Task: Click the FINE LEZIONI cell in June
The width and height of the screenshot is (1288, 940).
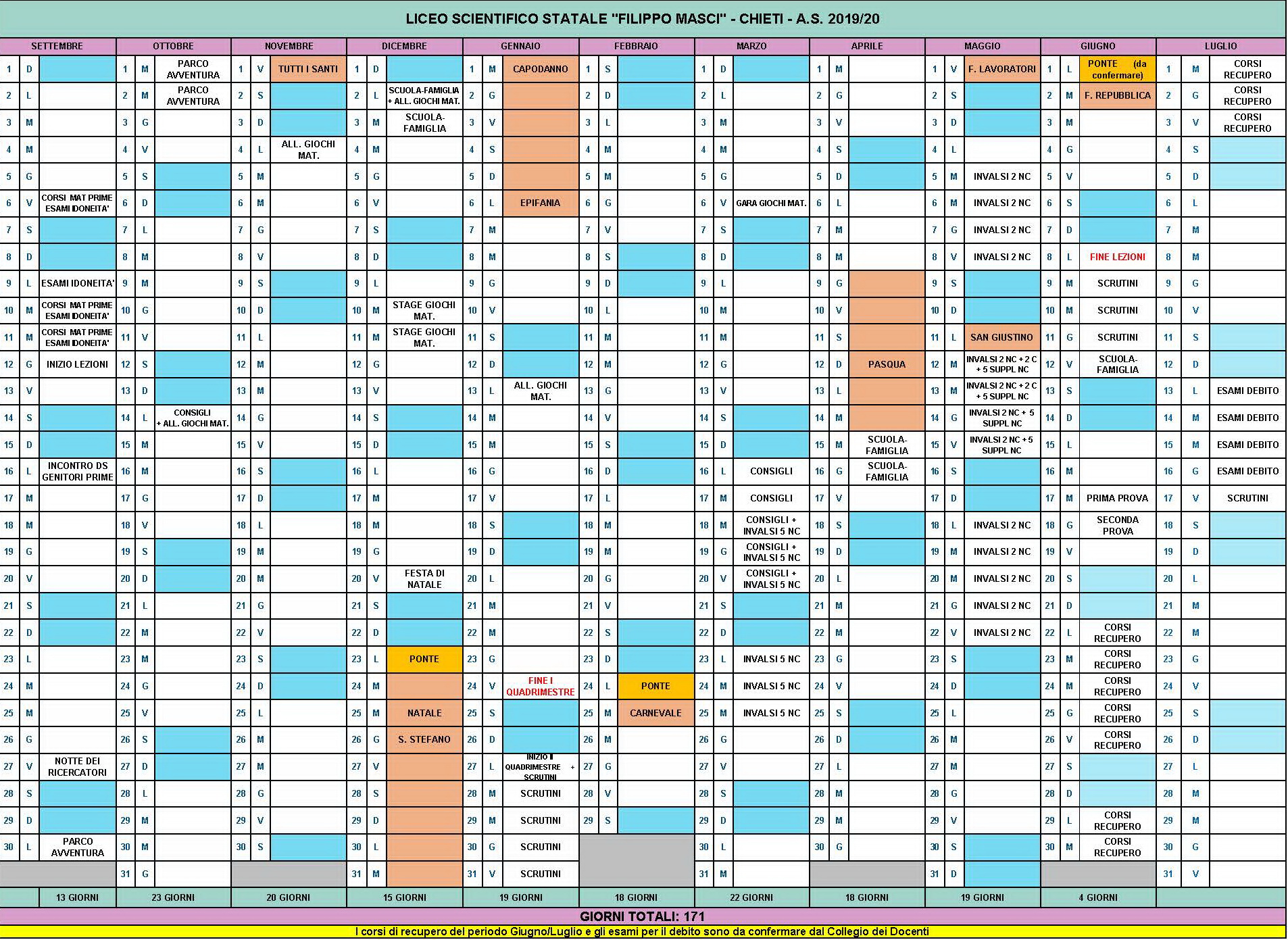Action: pyautogui.click(x=1118, y=257)
